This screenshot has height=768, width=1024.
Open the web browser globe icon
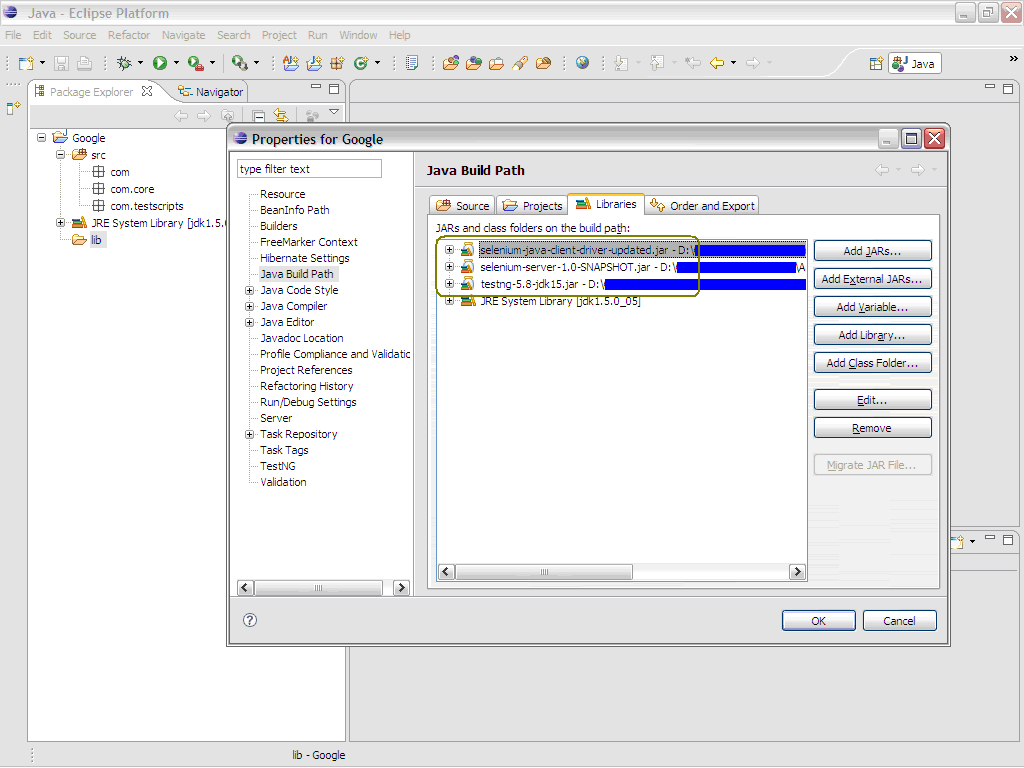click(583, 63)
